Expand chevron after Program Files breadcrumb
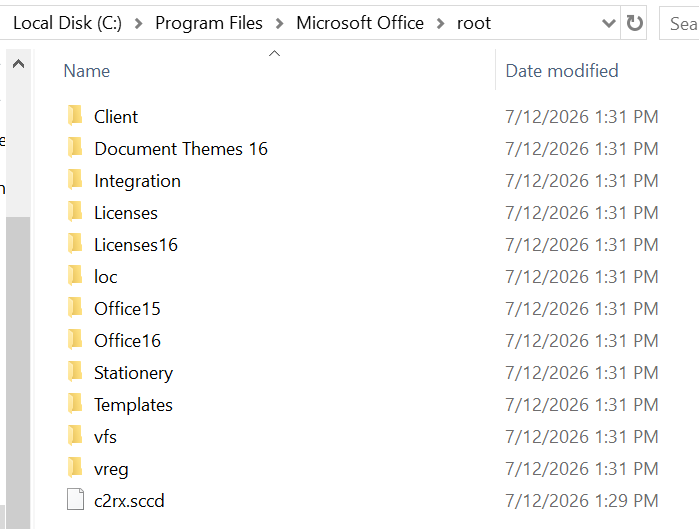 pyautogui.click(x=280, y=24)
